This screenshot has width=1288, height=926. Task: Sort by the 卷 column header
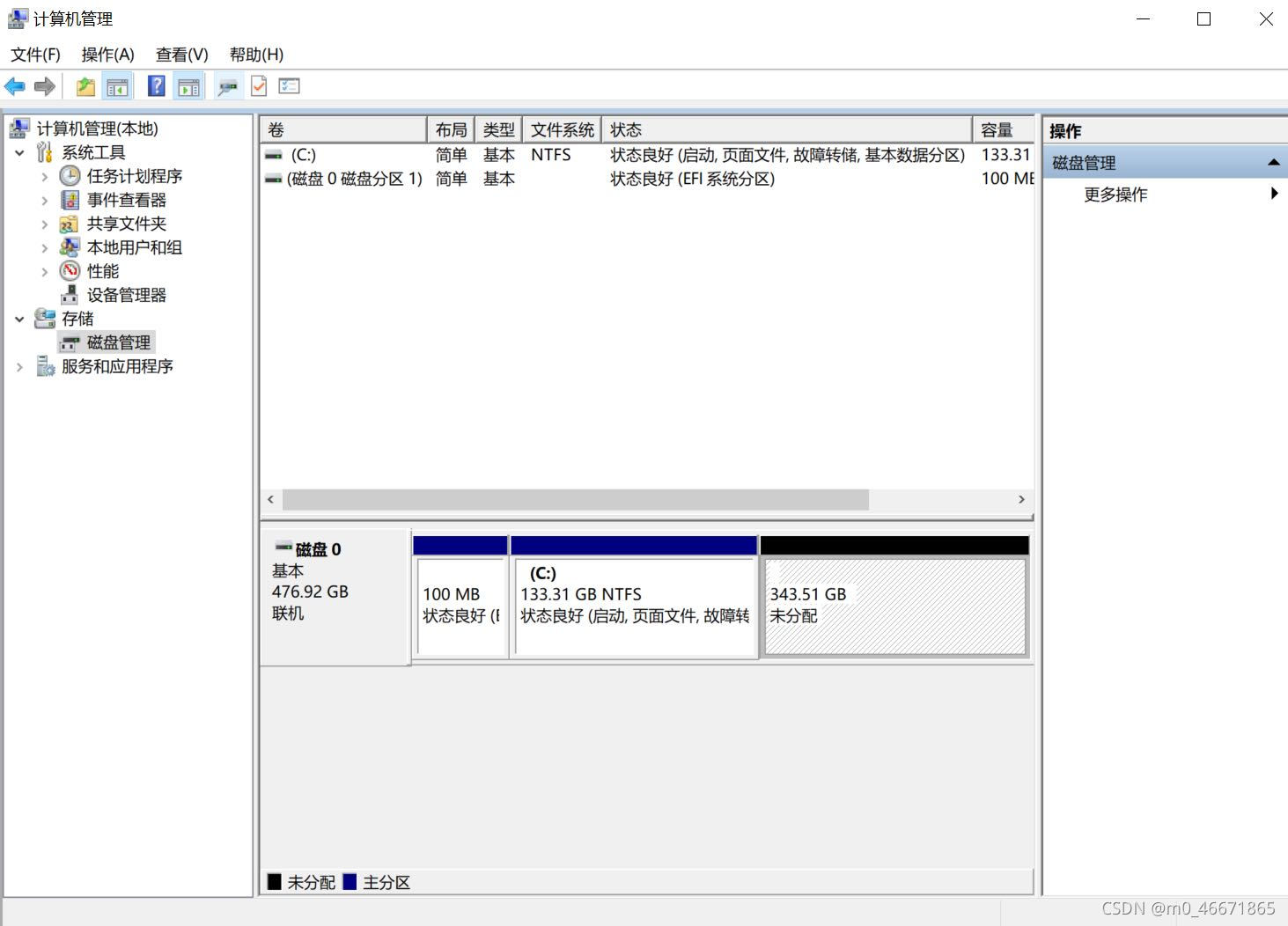click(x=343, y=130)
